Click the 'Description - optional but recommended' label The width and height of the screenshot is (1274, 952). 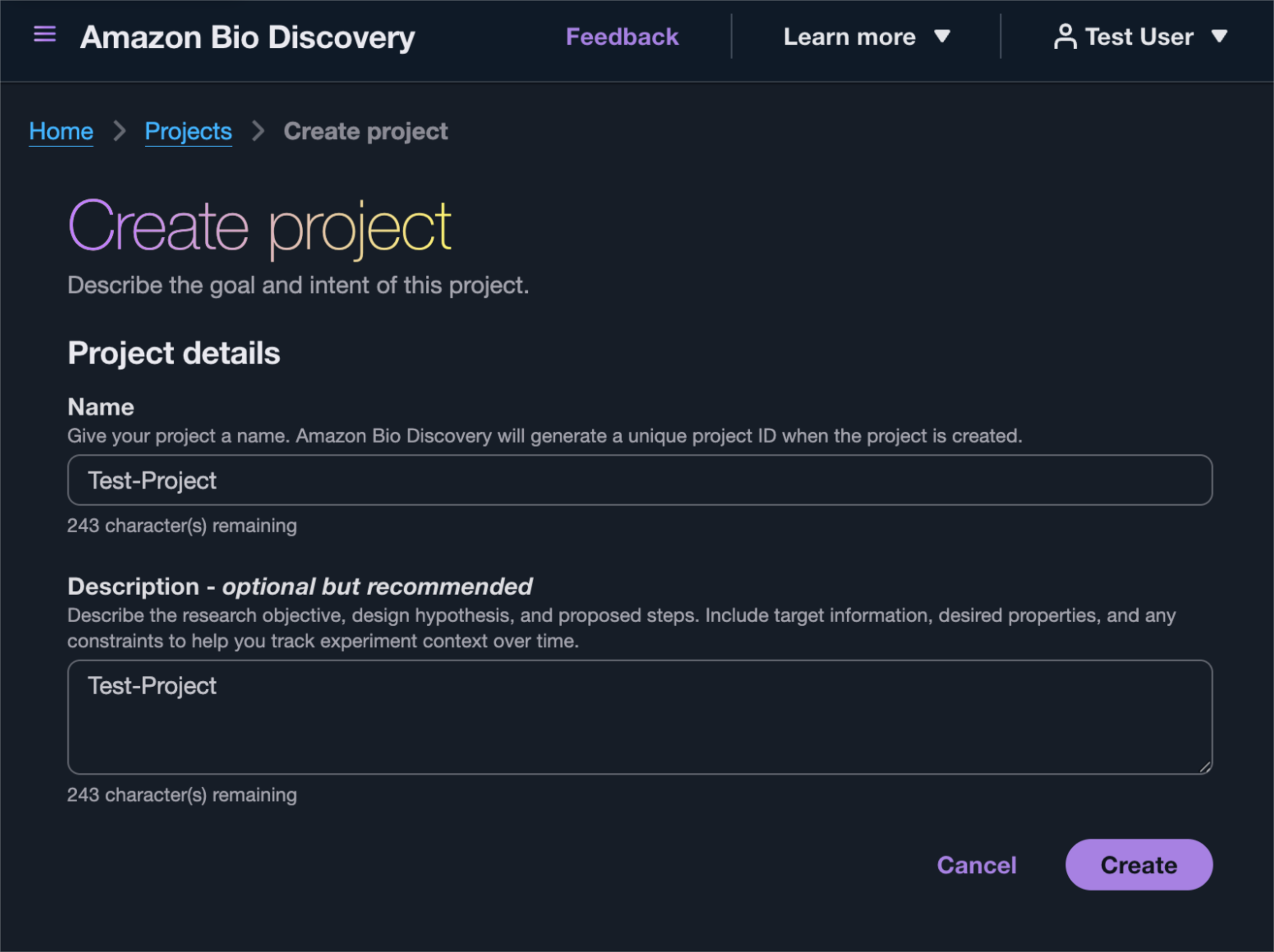(300, 587)
